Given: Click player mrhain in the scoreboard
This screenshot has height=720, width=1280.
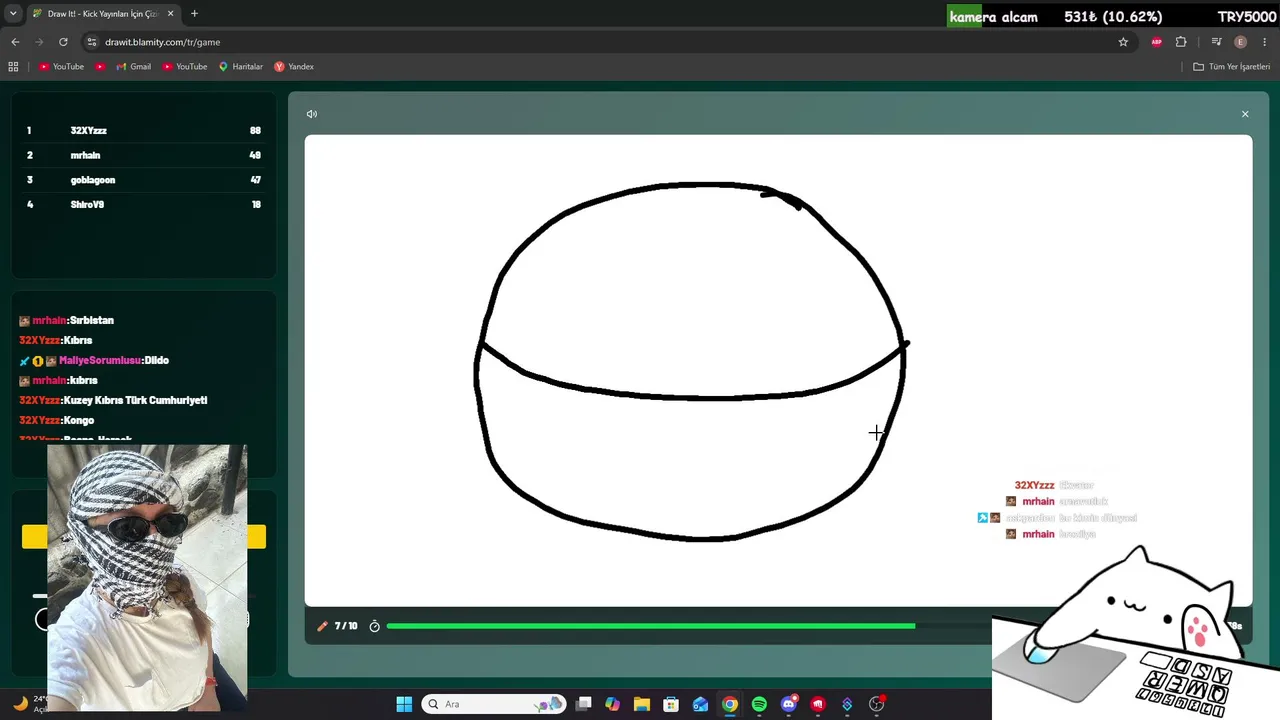Looking at the screenshot, I should coord(85,155).
